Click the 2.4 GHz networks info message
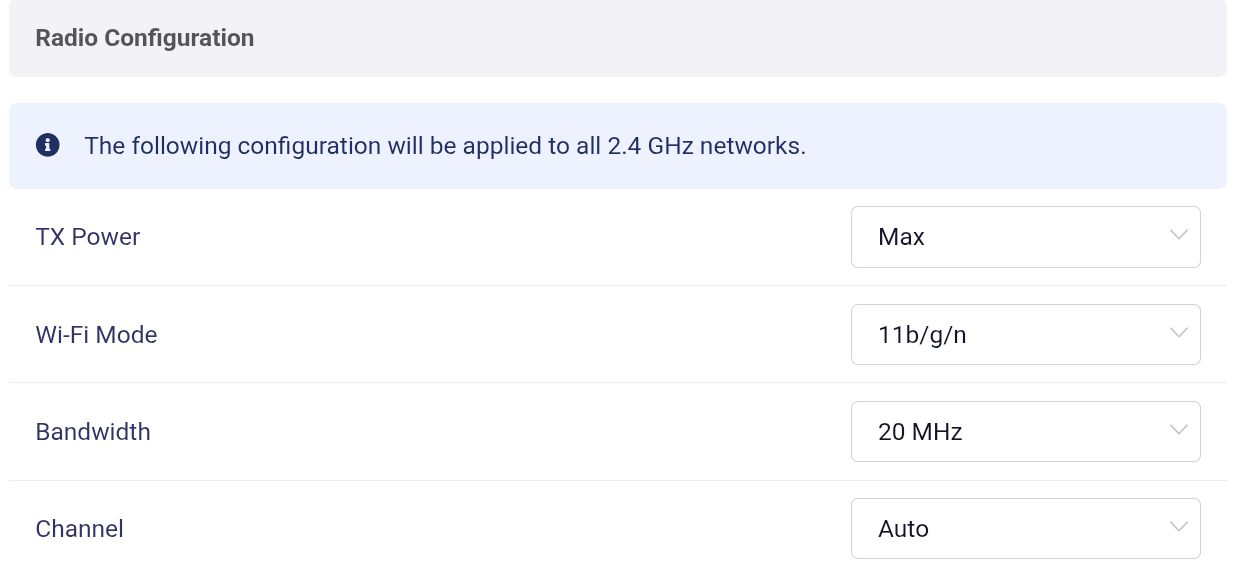 point(445,146)
